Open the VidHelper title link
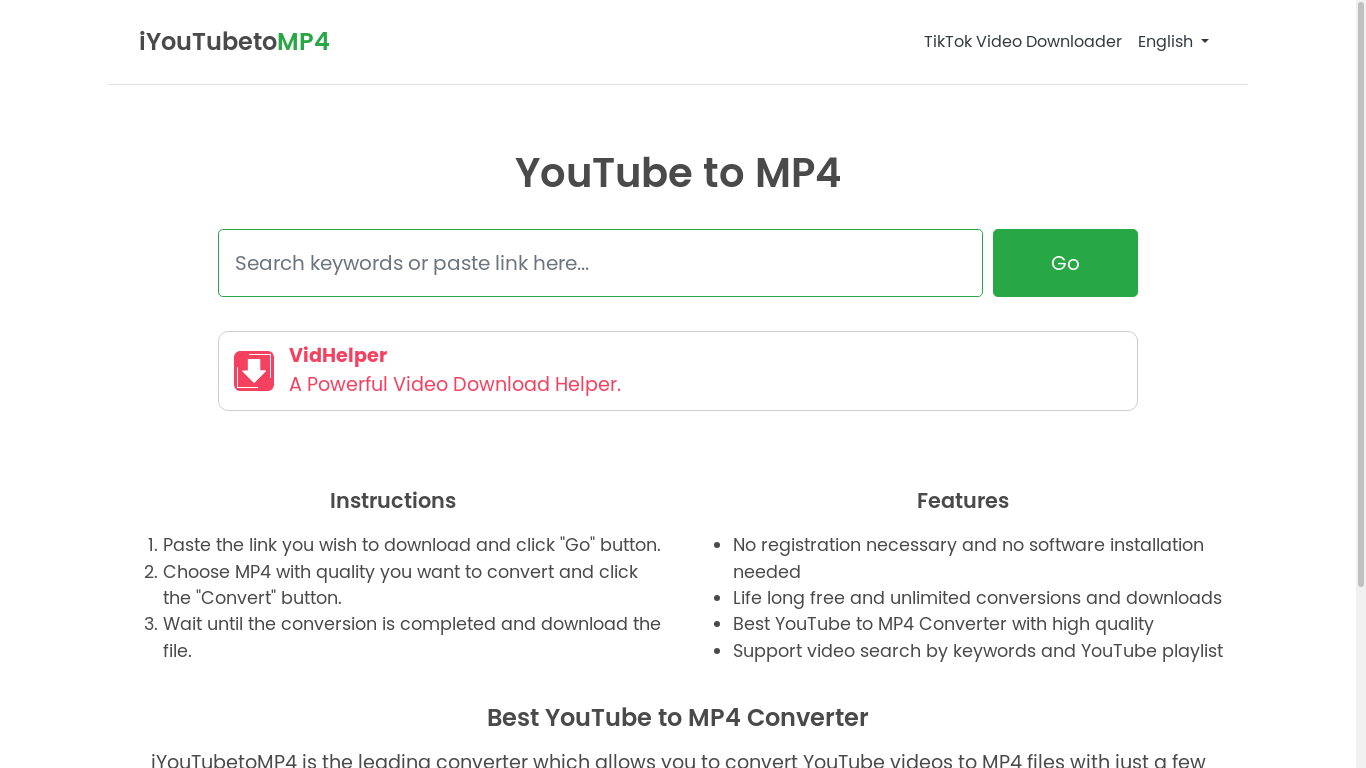Screen dimensions: 1366x768 (338, 355)
